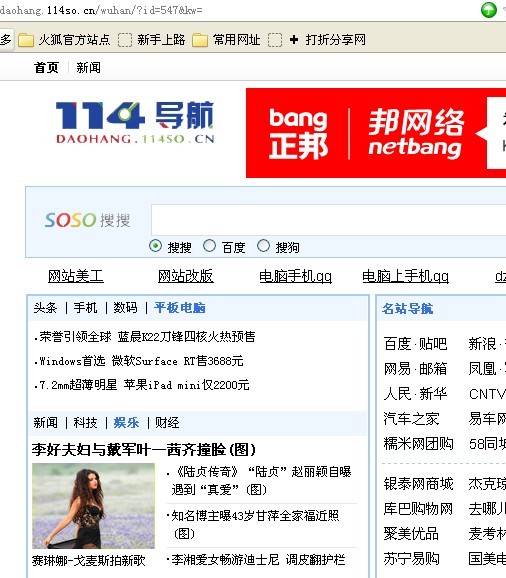The image size is (506, 578).
Task: Open the 财经 tab
Action: (x=167, y=422)
